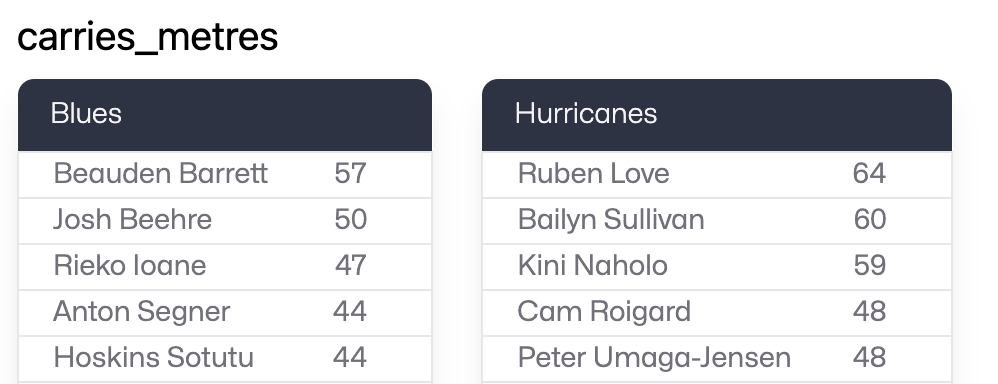Select Bailyn Sullivan row
This screenshot has height=384, width=998.
click(717, 220)
